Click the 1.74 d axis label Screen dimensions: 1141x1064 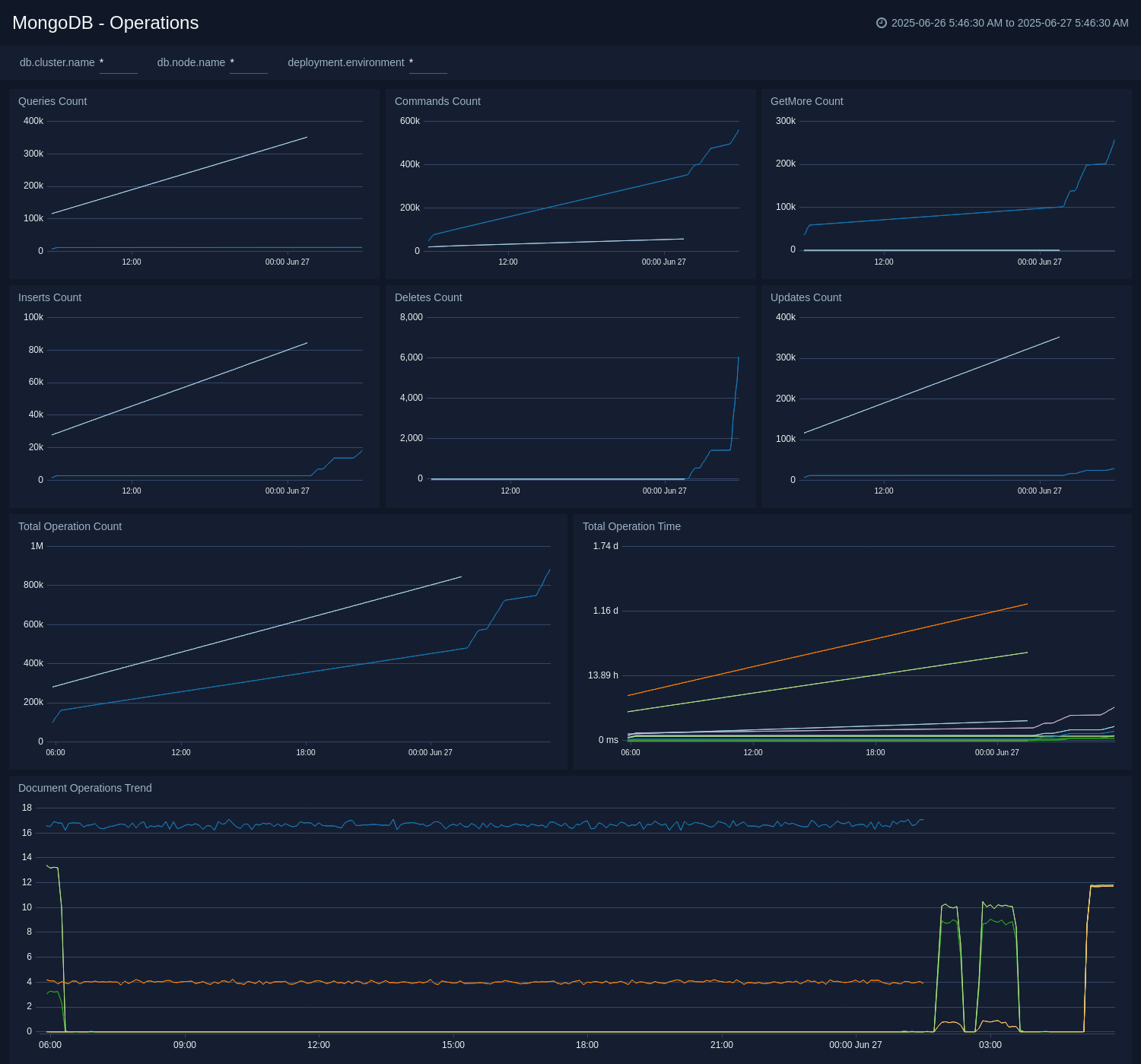coord(605,546)
